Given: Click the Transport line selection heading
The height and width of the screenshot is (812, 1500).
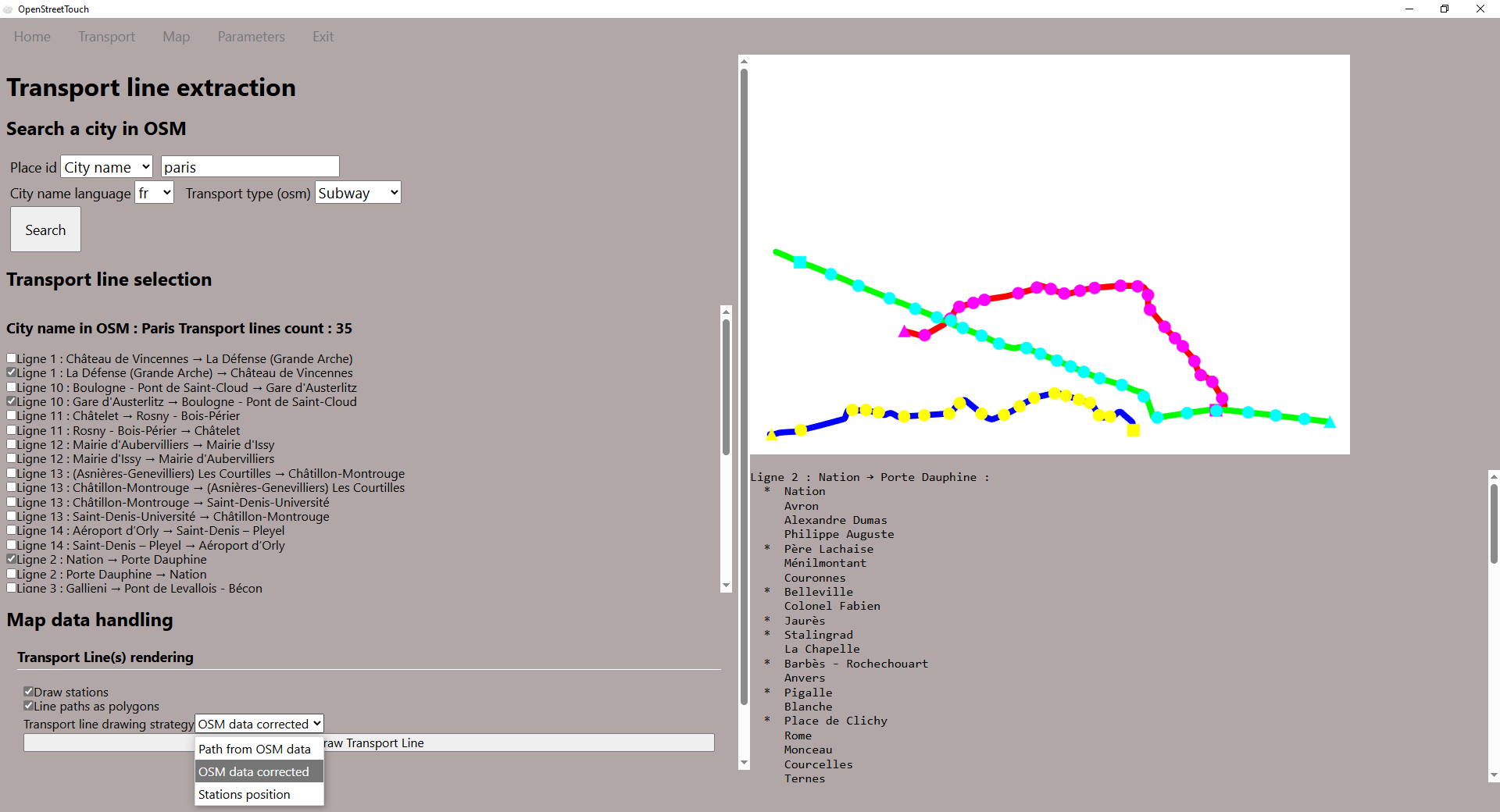Looking at the screenshot, I should tap(109, 280).
